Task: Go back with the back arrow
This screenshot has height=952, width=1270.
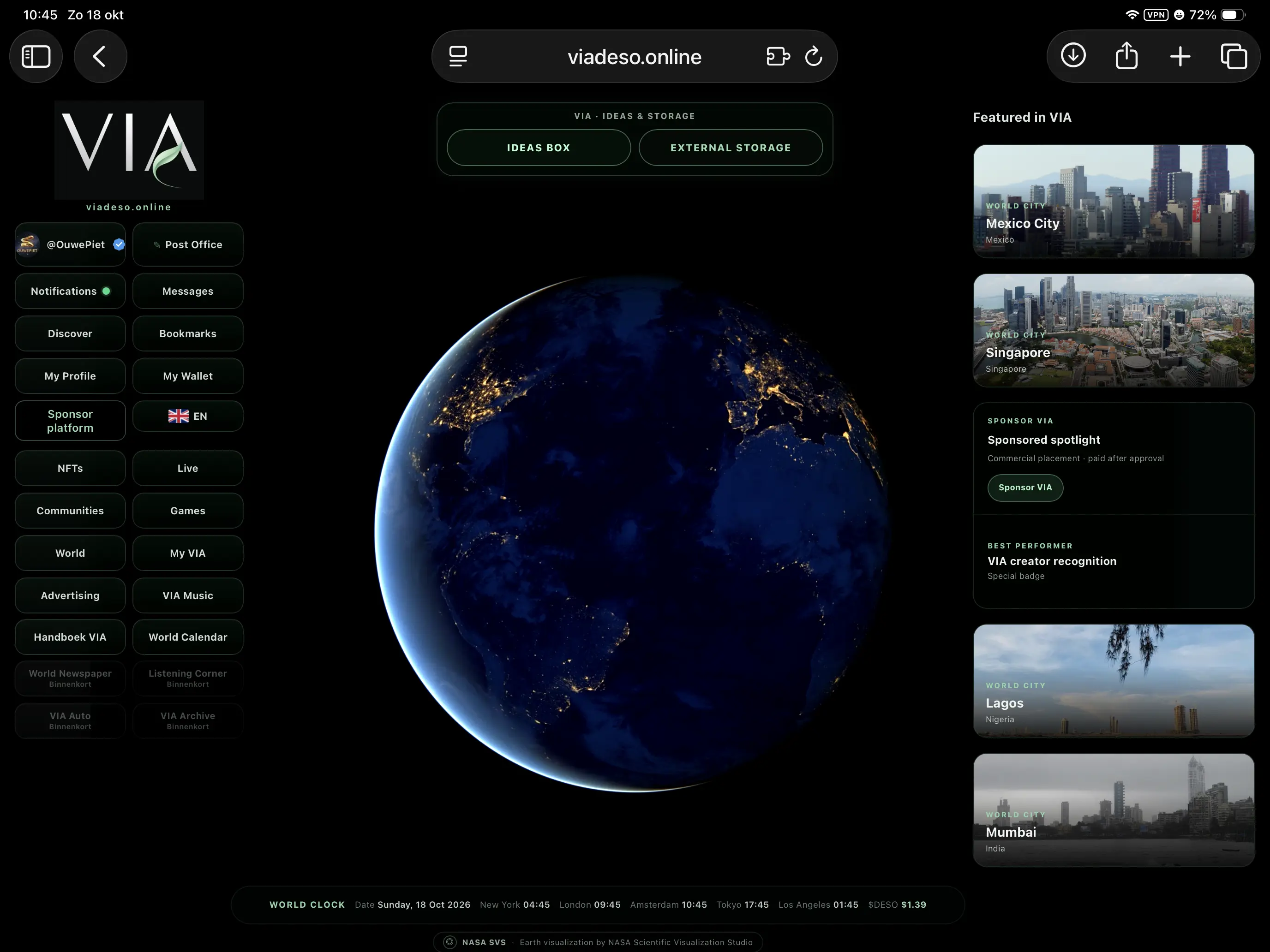Action: [100, 56]
